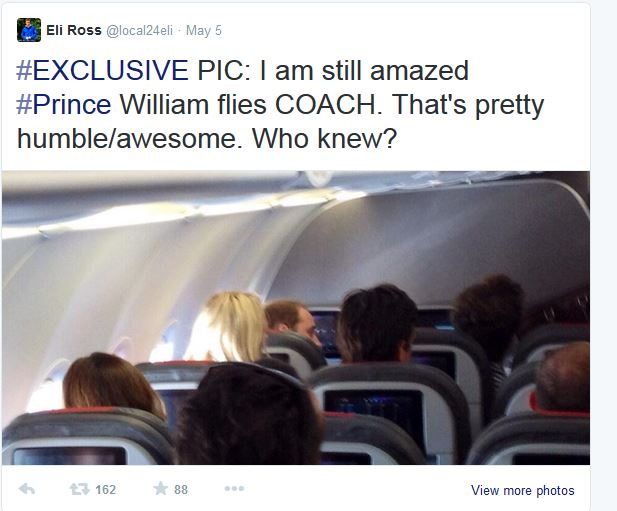Open the #Prince hashtag
This screenshot has width=617, height=511.
tap(65, 104)
